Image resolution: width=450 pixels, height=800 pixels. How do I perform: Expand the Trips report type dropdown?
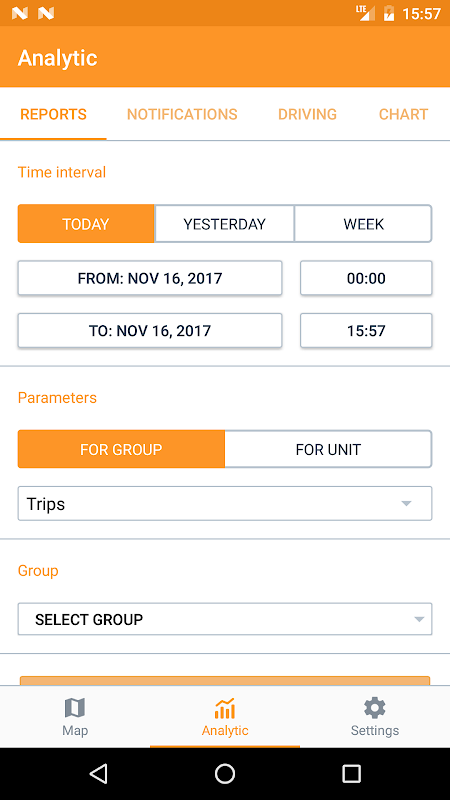(225, 504)
